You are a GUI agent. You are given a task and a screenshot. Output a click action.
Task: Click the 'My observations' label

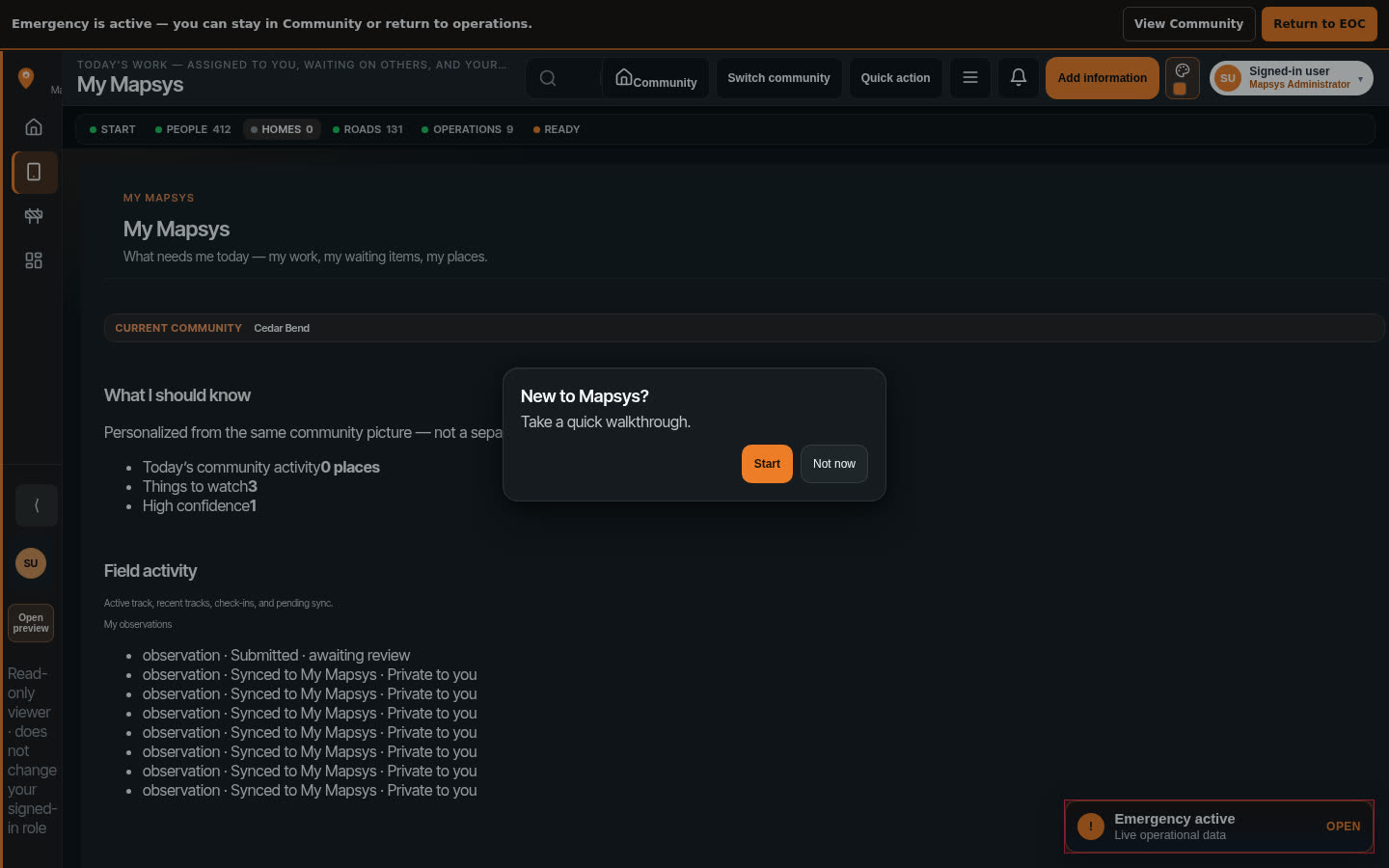tap(138, 625)
